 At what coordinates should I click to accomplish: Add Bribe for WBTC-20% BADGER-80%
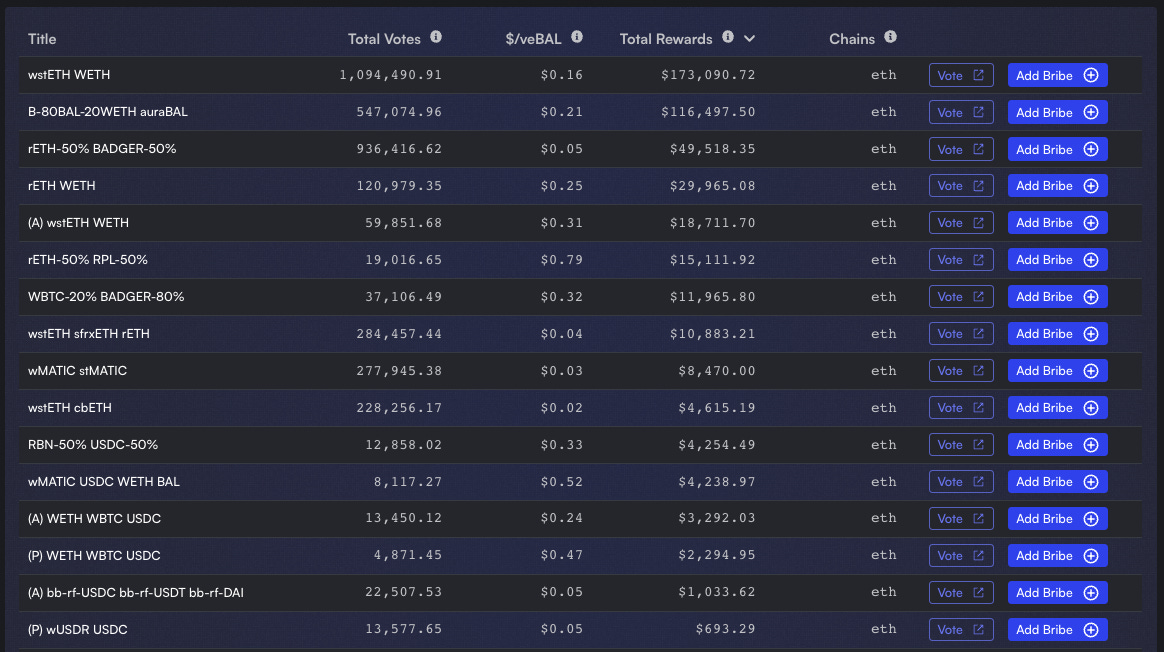tap(1057, 297)
